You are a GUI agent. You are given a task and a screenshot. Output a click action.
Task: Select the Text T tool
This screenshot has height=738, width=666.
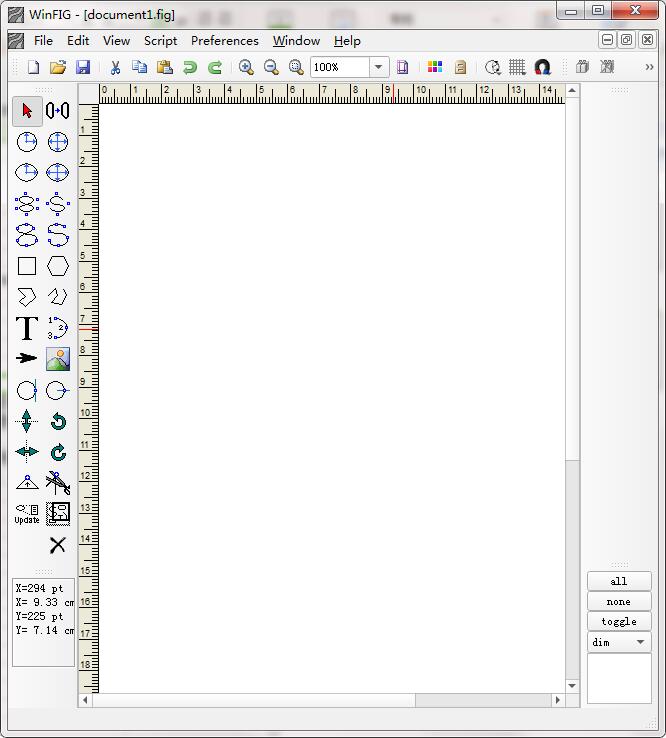(x=27, y=328)
